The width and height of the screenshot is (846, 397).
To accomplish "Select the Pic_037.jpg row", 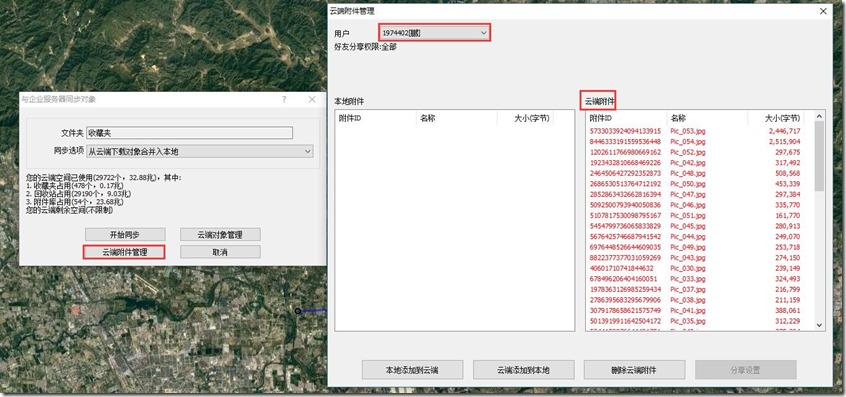I will tap(700, 289).
